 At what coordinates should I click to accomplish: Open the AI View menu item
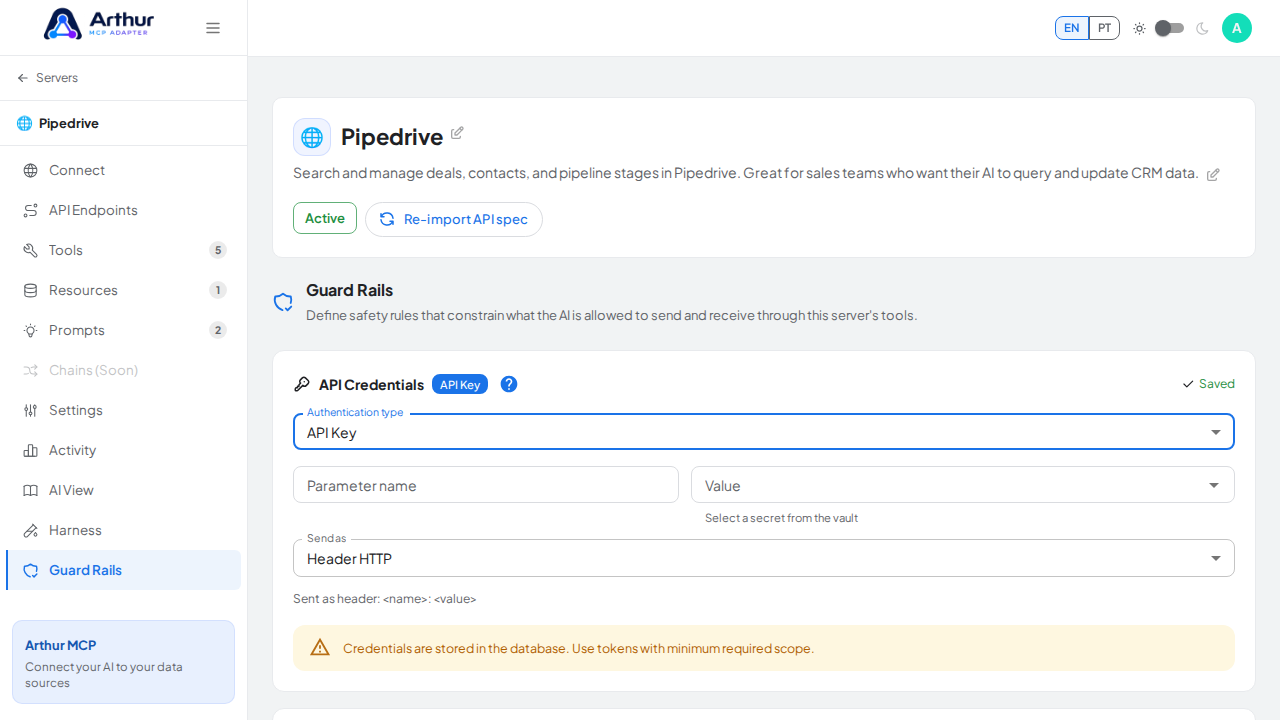point(124,490)
